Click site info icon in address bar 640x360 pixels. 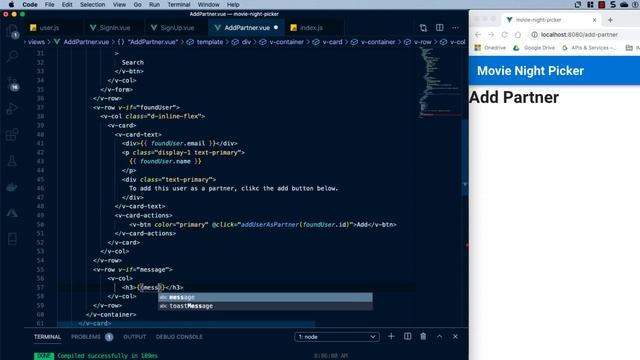coord(534,35)
